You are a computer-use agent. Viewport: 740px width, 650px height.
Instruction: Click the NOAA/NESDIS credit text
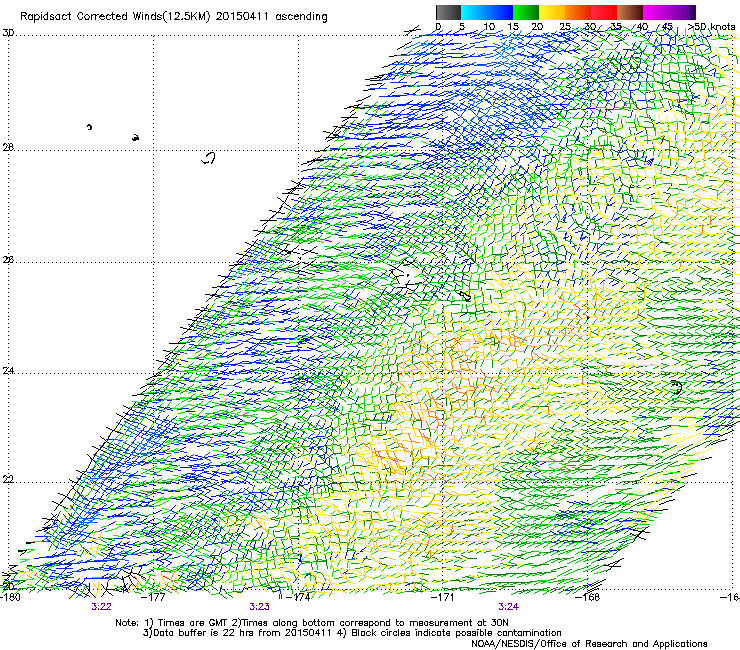[x=589, y=644]
